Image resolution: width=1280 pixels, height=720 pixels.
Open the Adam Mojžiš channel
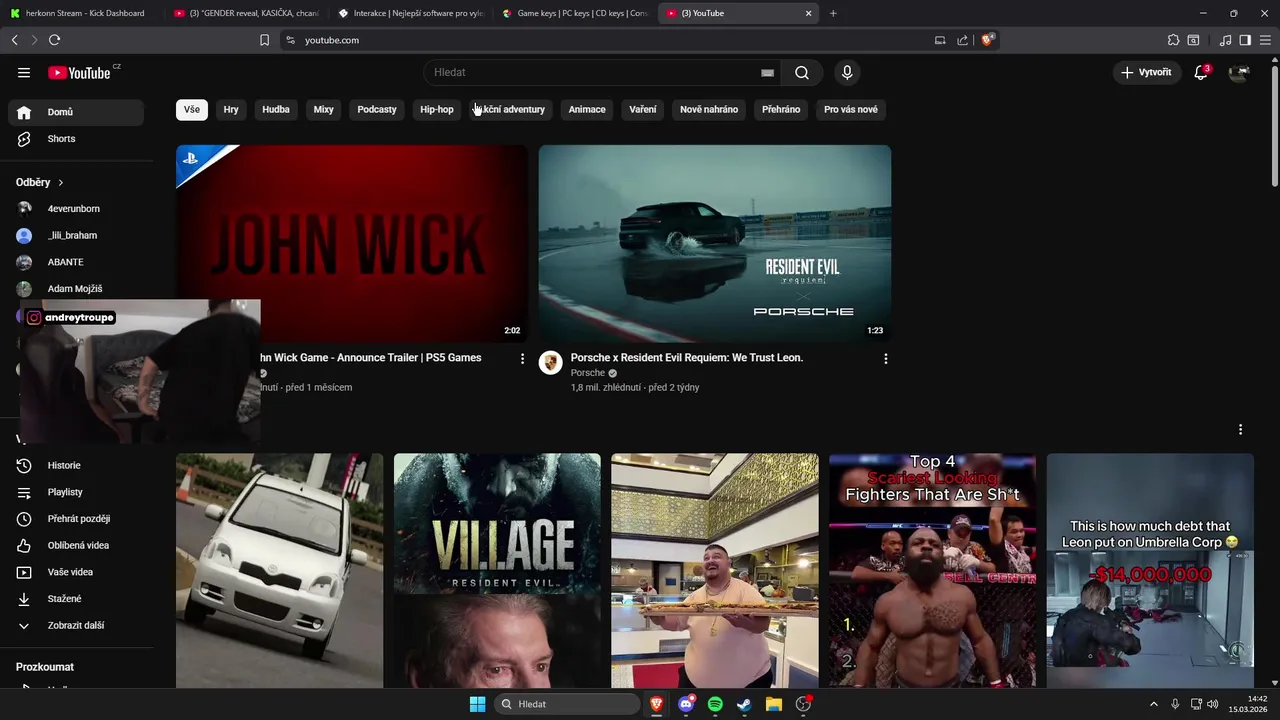coord(76,289)
